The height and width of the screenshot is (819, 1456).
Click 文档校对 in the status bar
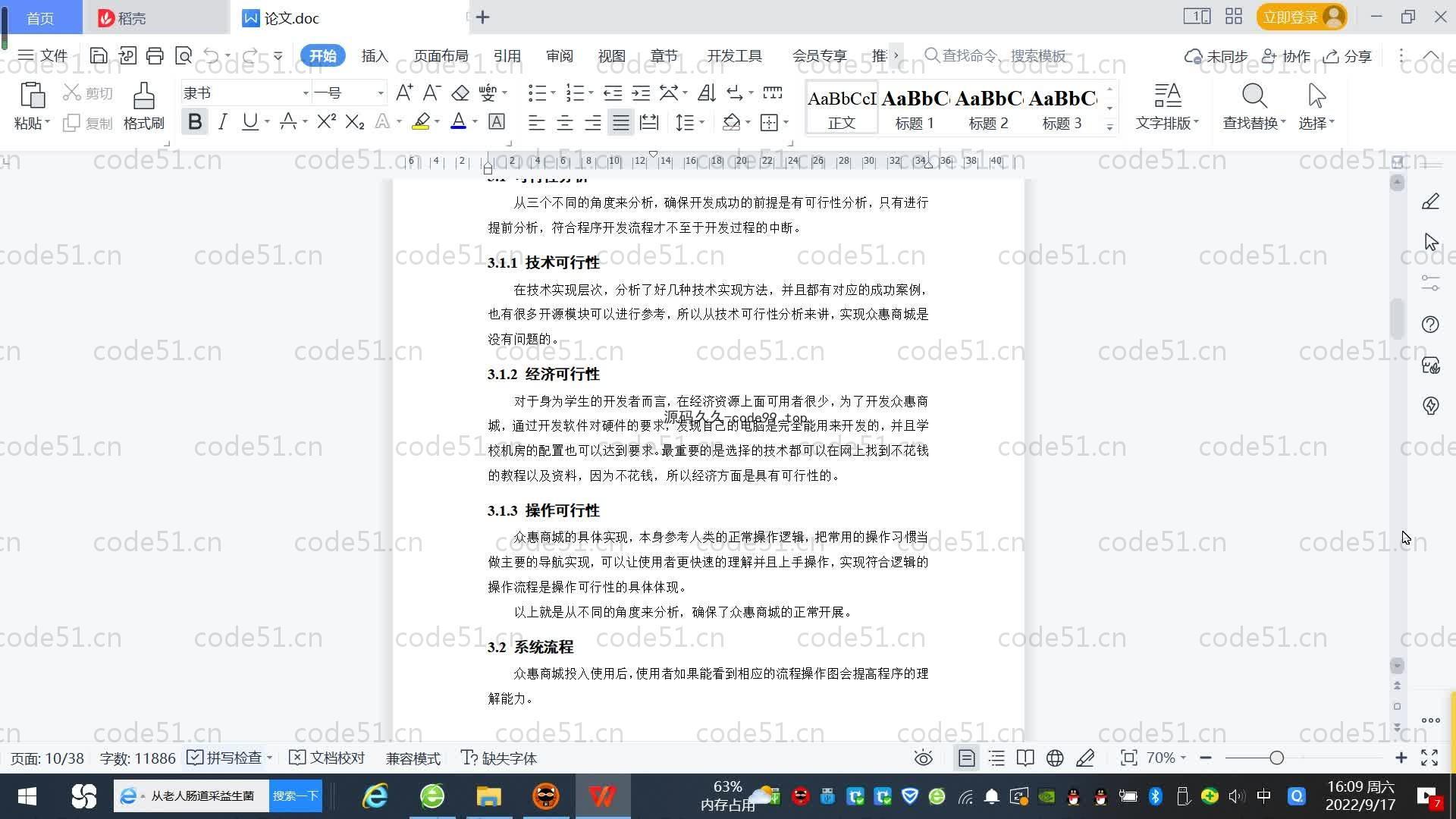[x=328, y=758]
